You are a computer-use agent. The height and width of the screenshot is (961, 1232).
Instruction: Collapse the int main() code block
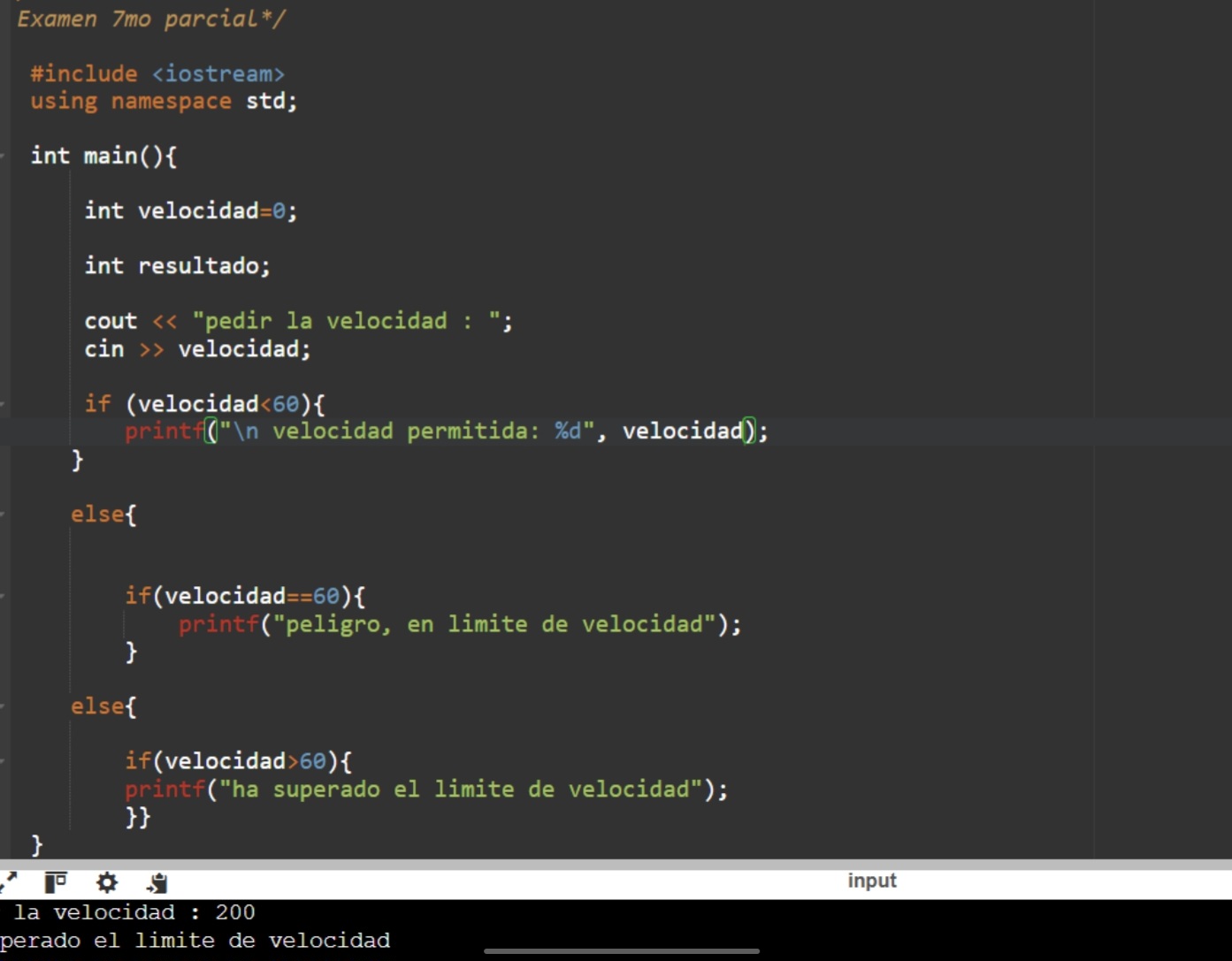[4, 156]
